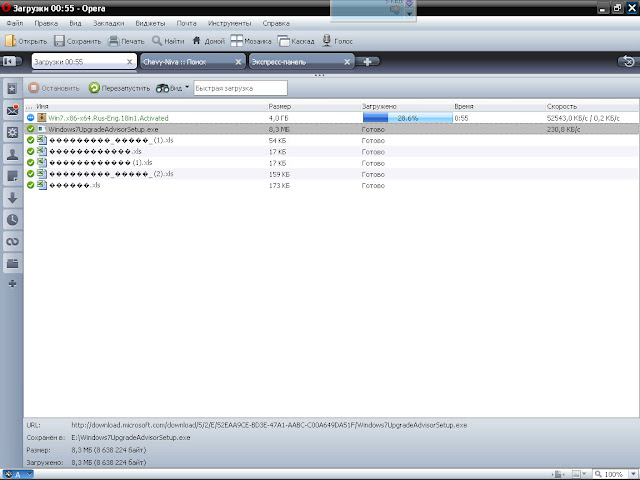The height and width of the screenshot is (480, 640).
Task: Close the Экспресс-панель tab
Action: (x=347, y=62)
